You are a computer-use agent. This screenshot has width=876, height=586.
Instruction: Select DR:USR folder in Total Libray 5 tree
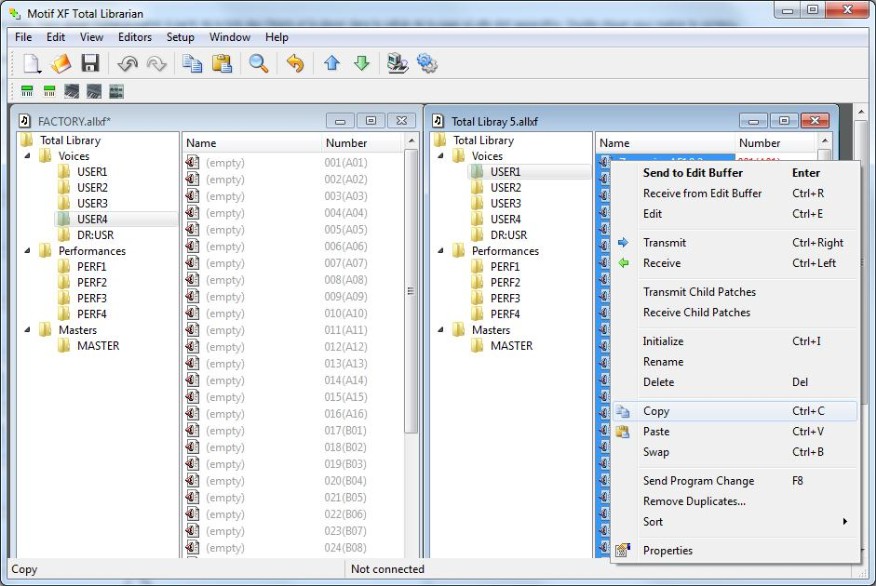508,235
